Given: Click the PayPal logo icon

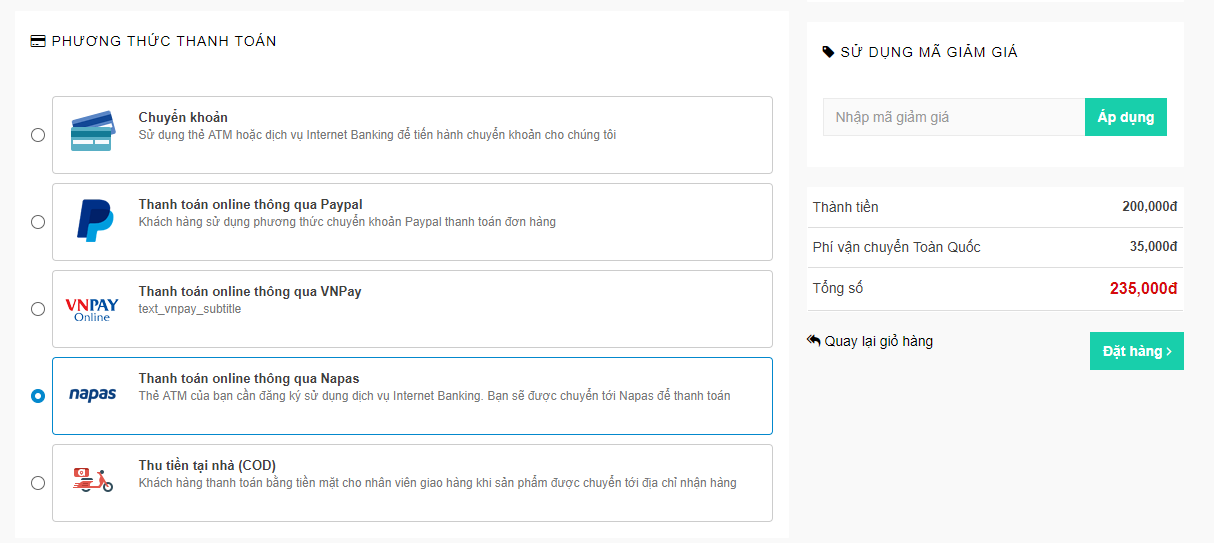Looking at the screenshot, I should [x=95, y=220].
